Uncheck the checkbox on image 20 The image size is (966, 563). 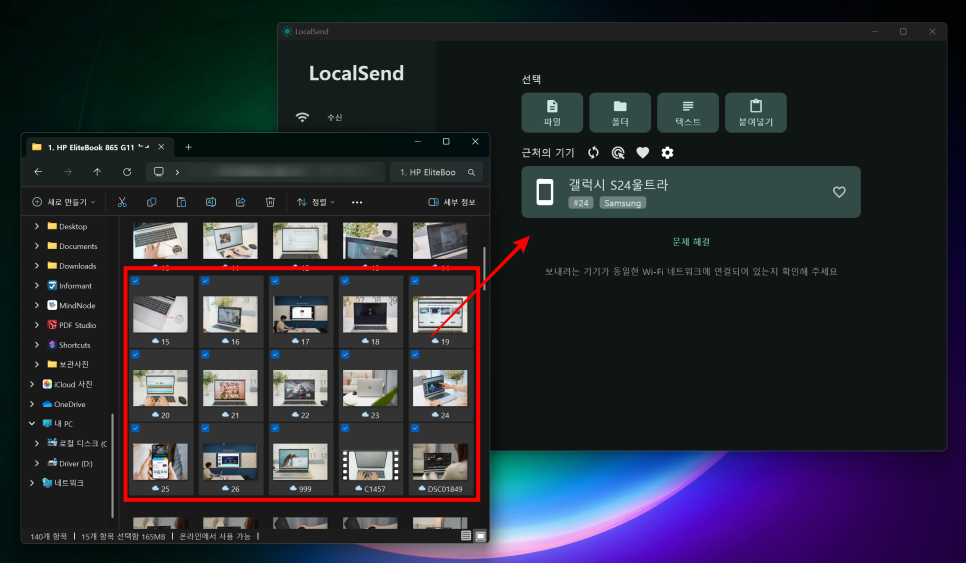[x=136, y=355]
